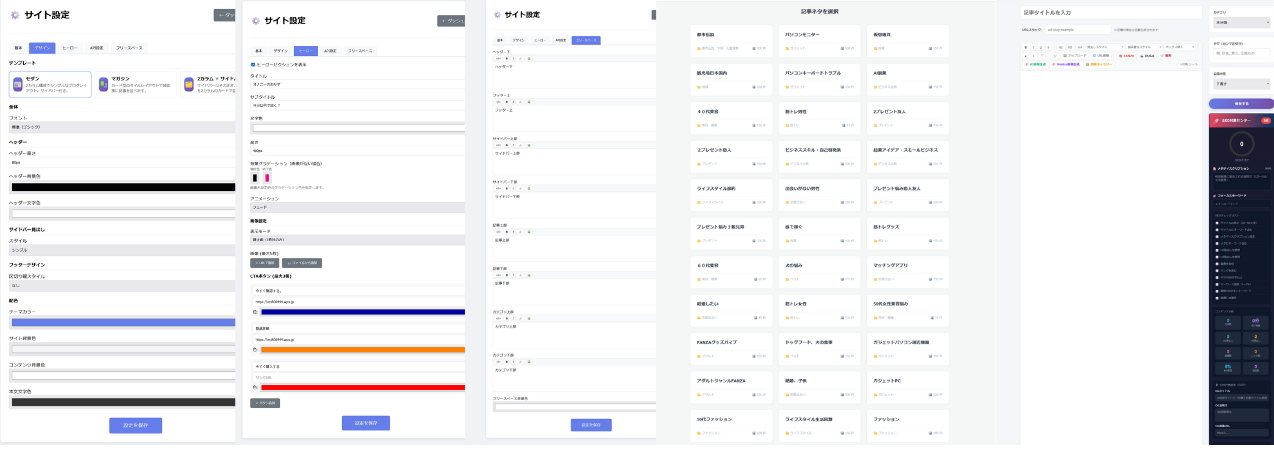Click the red CTA button color bar
1274x451 pixels.
(362, 387)
